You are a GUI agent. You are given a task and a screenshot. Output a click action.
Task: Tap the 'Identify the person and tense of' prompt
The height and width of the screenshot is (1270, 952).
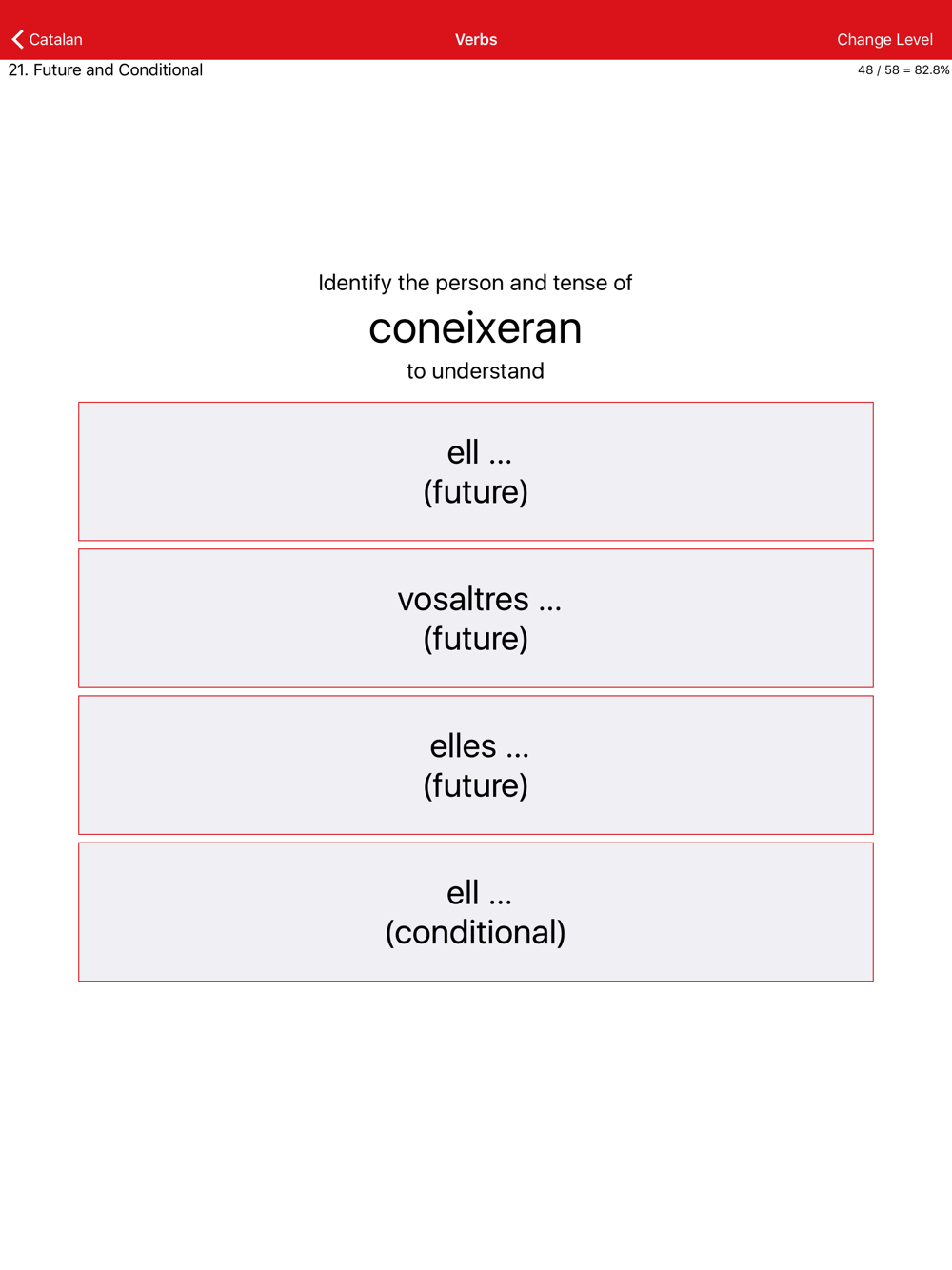[x=475, y=283]
